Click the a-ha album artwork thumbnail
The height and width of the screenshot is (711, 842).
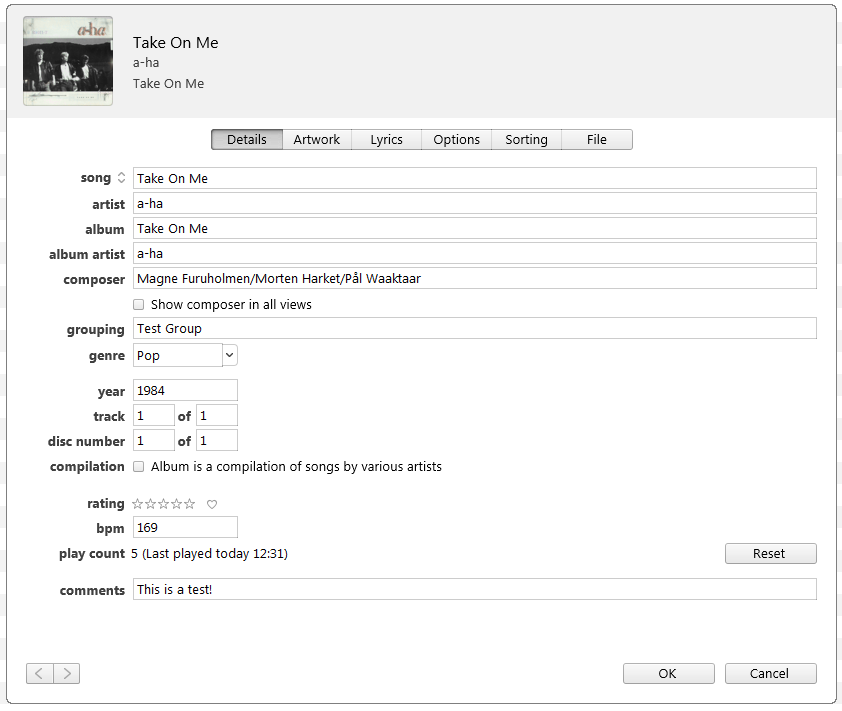pos(68,61)
